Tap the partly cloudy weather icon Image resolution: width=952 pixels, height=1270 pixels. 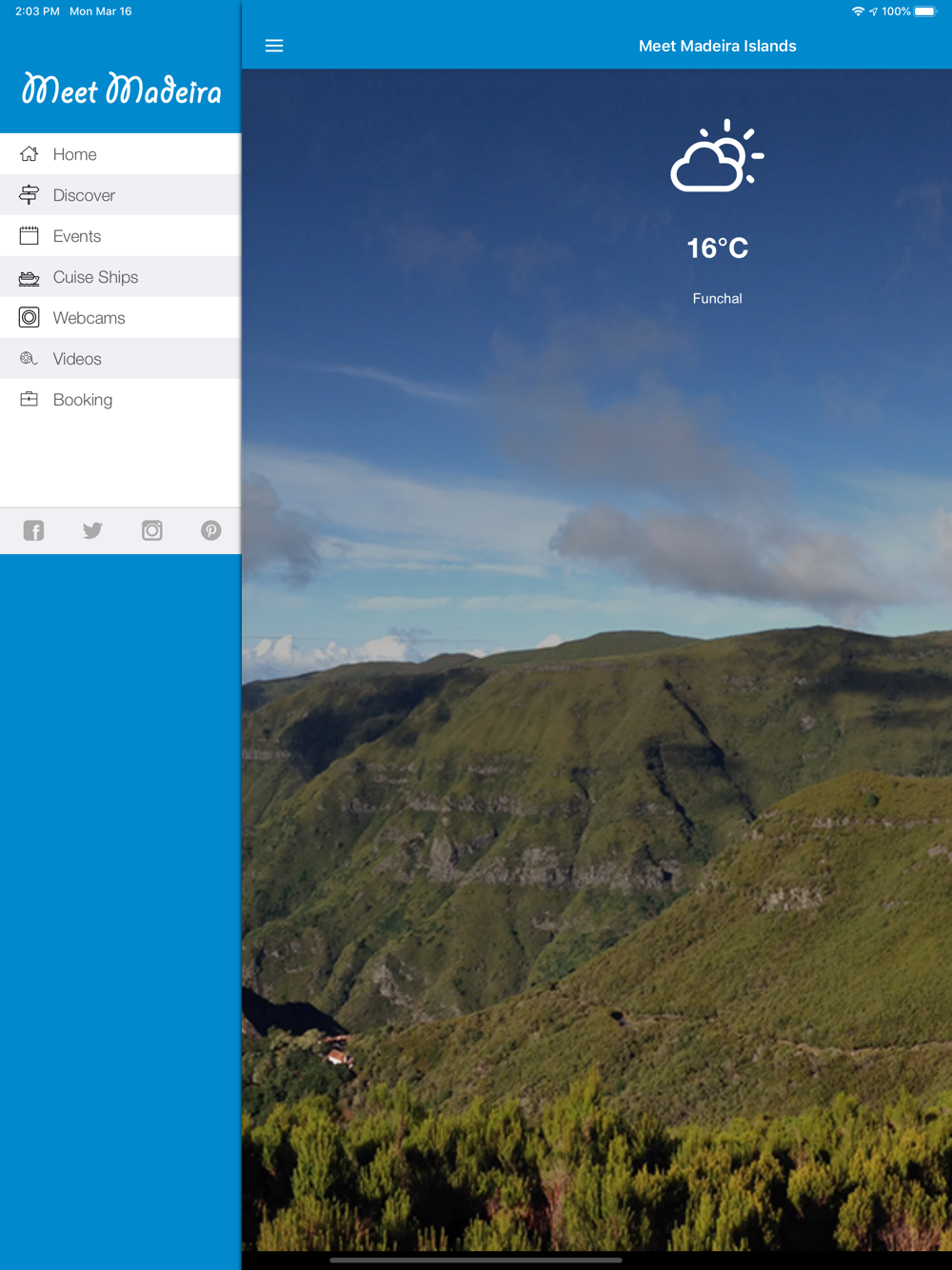point(717,156)
